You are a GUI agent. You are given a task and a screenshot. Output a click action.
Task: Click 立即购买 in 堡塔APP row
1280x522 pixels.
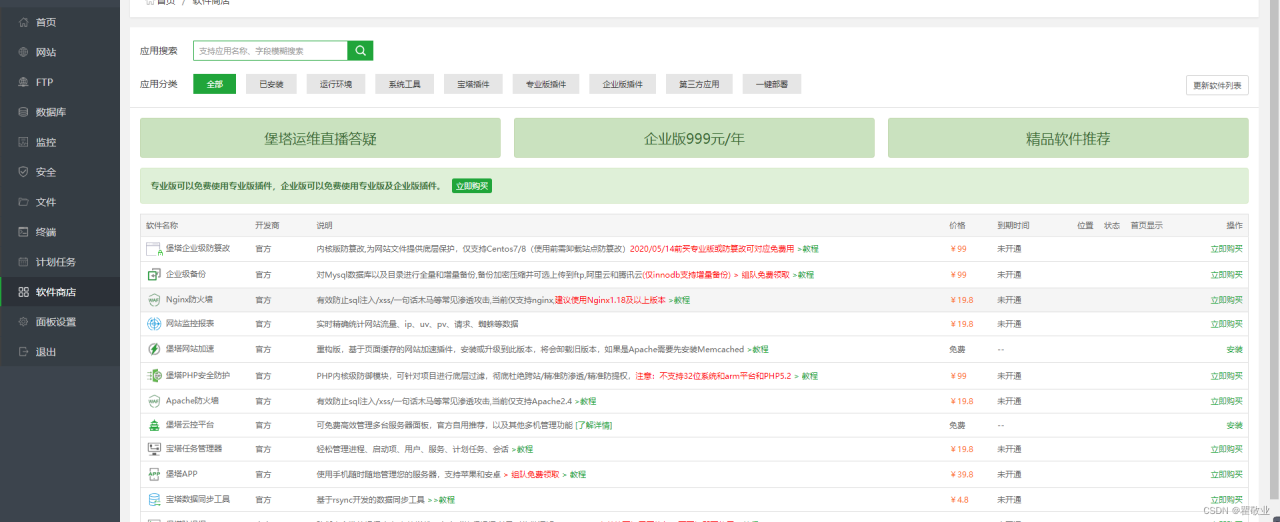coord(1227,474)
